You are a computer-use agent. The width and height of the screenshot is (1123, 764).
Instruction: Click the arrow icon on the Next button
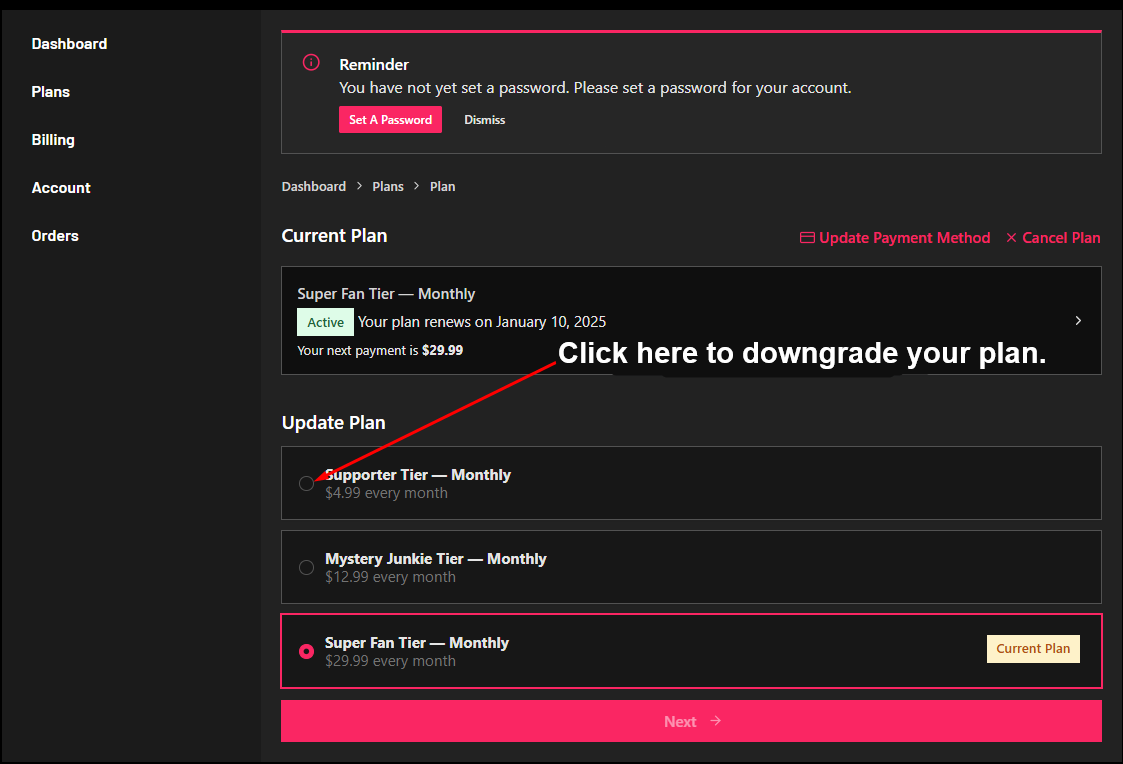tap(715, 721)
